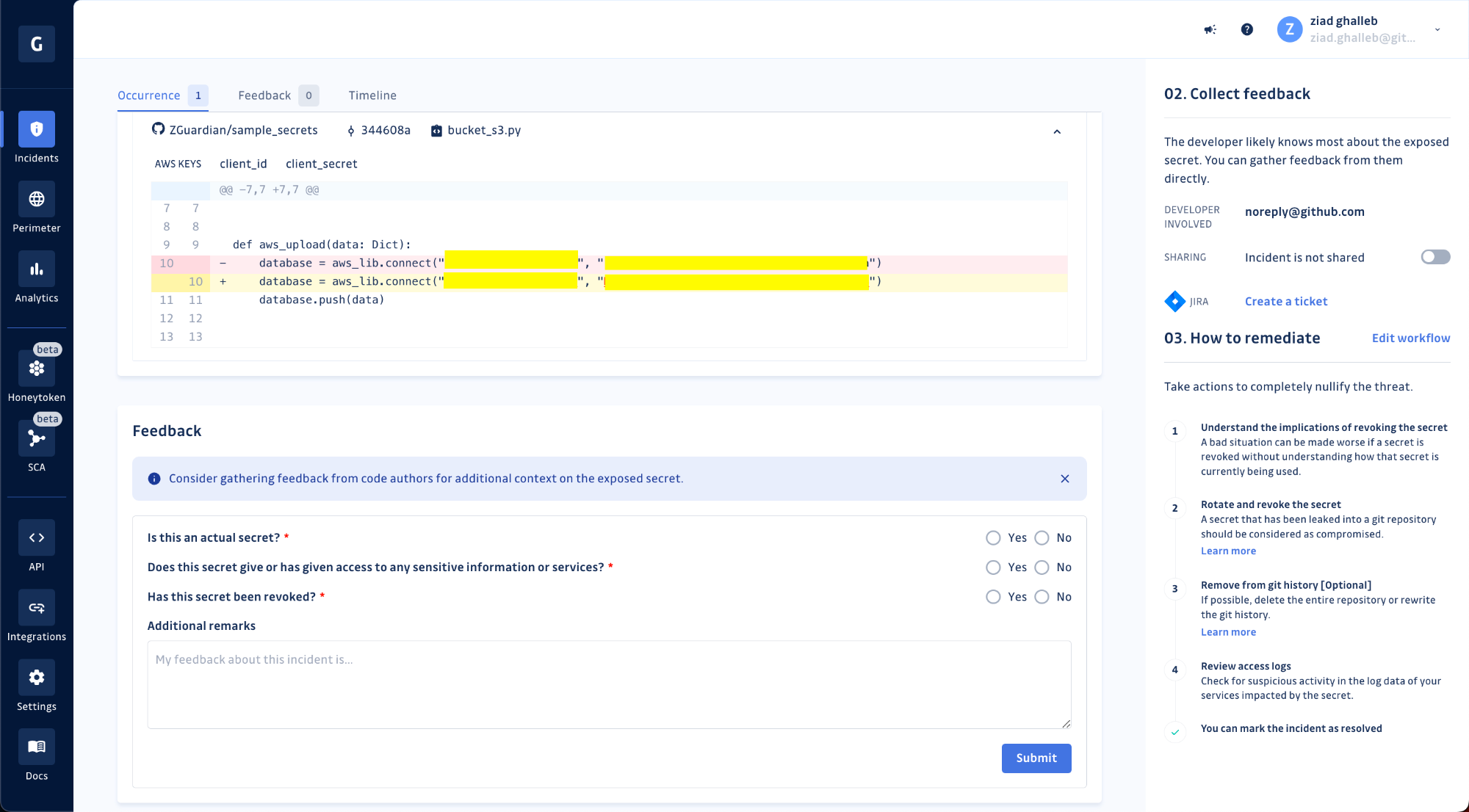This screenshot has width=1469, height=812.
Task: Dismiss the feedback info banner
Action: 1064,479
